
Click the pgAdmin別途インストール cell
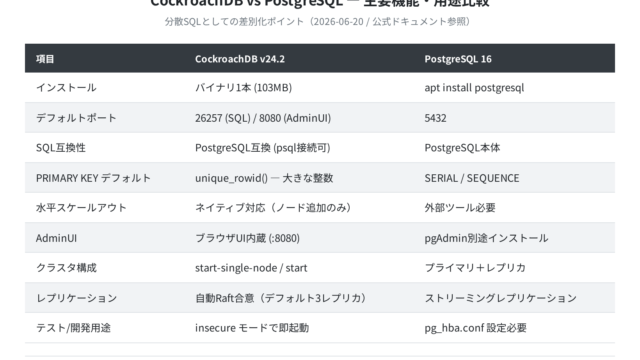[486, 238]
